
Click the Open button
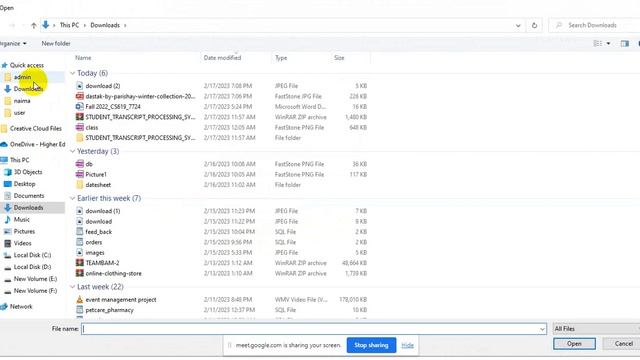[x=574, y=344]
